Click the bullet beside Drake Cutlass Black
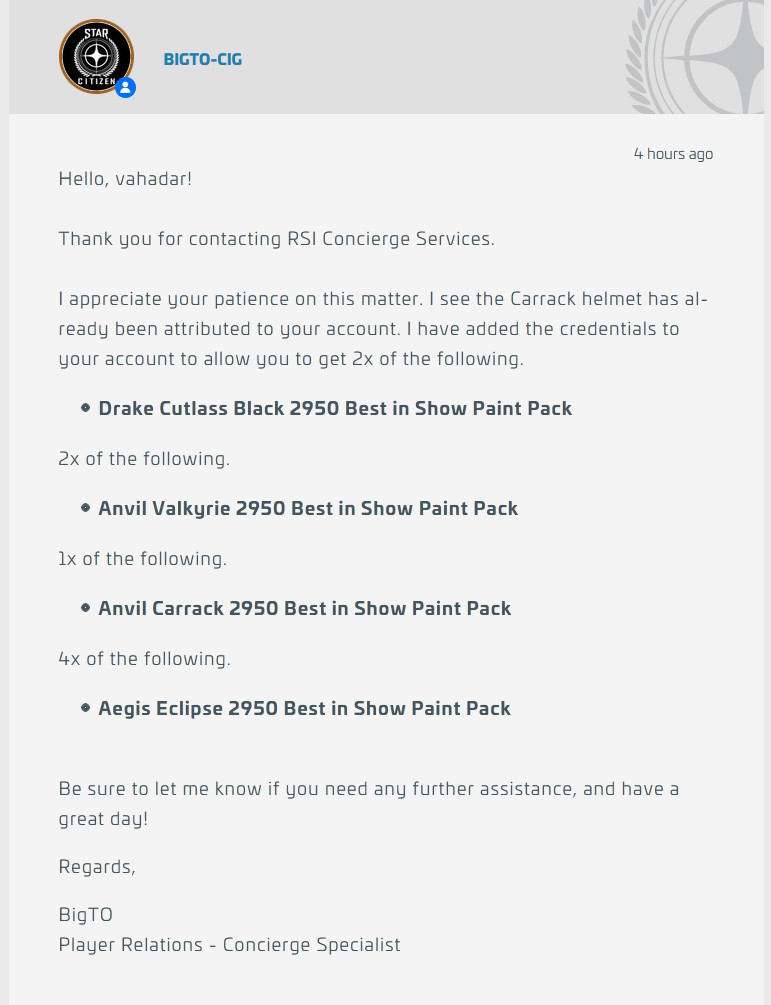This screenshot has height=1005, width=771. click(86, 408)
